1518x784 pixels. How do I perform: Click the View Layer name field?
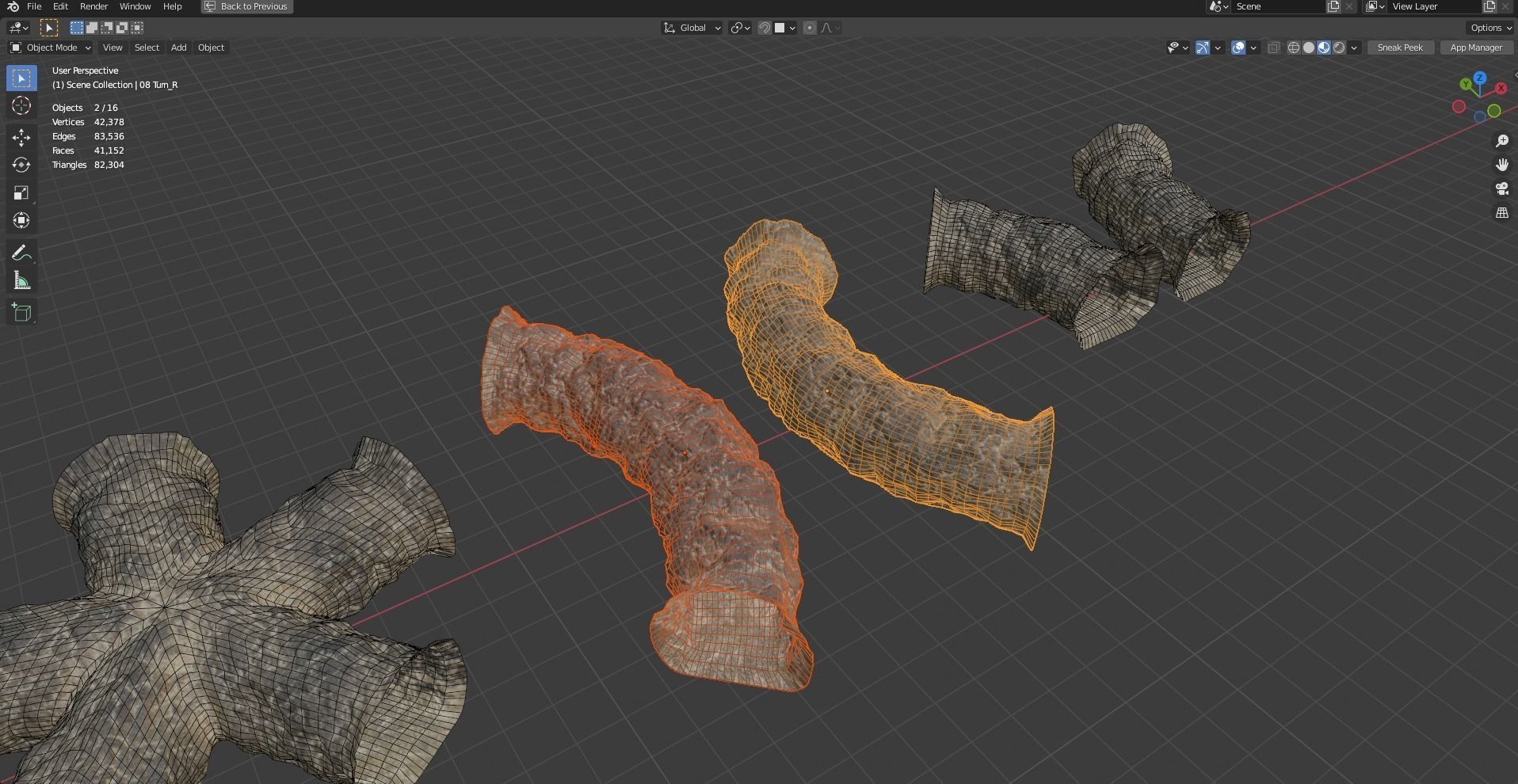[x=1432, y=6]
